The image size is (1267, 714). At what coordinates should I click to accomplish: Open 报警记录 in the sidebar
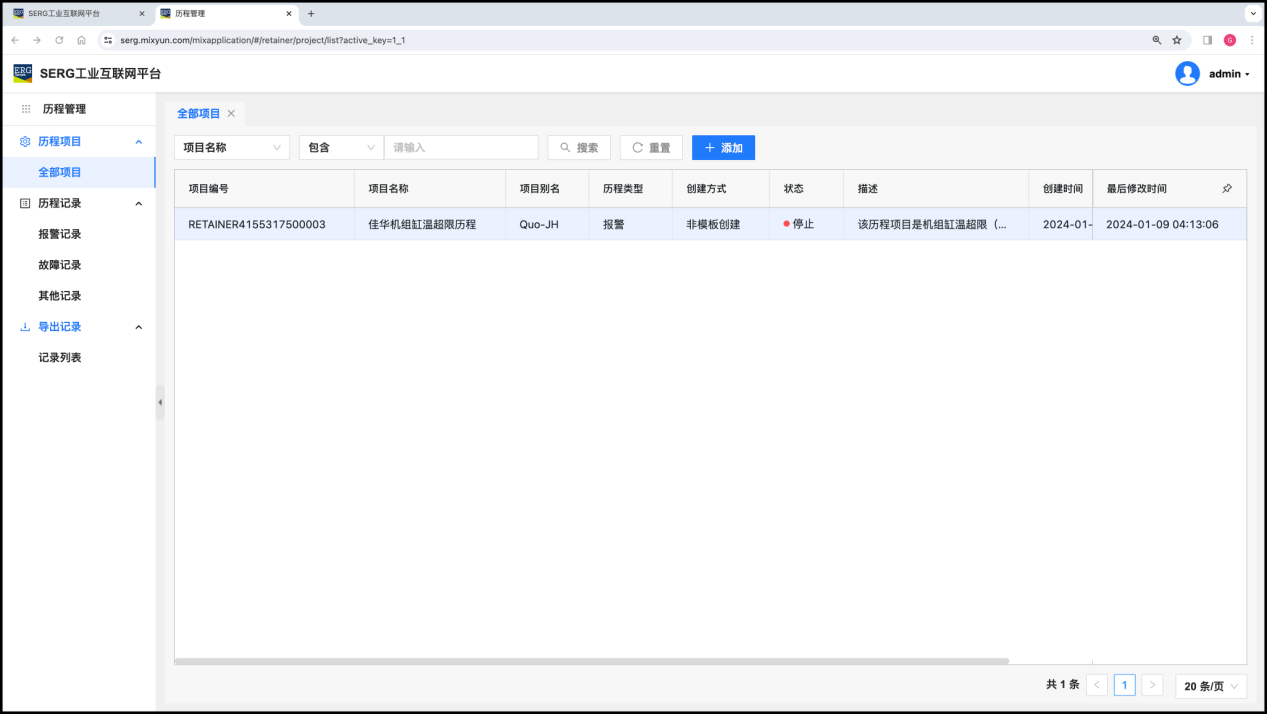point(60,234)
